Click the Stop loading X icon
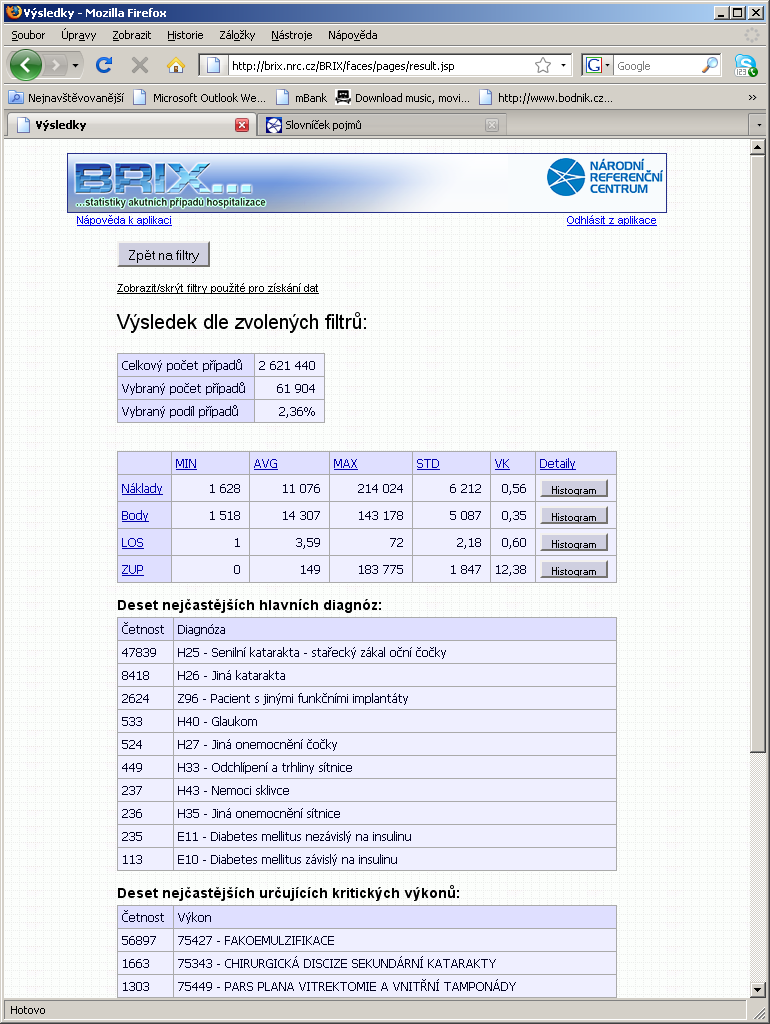 coord(139,65)
